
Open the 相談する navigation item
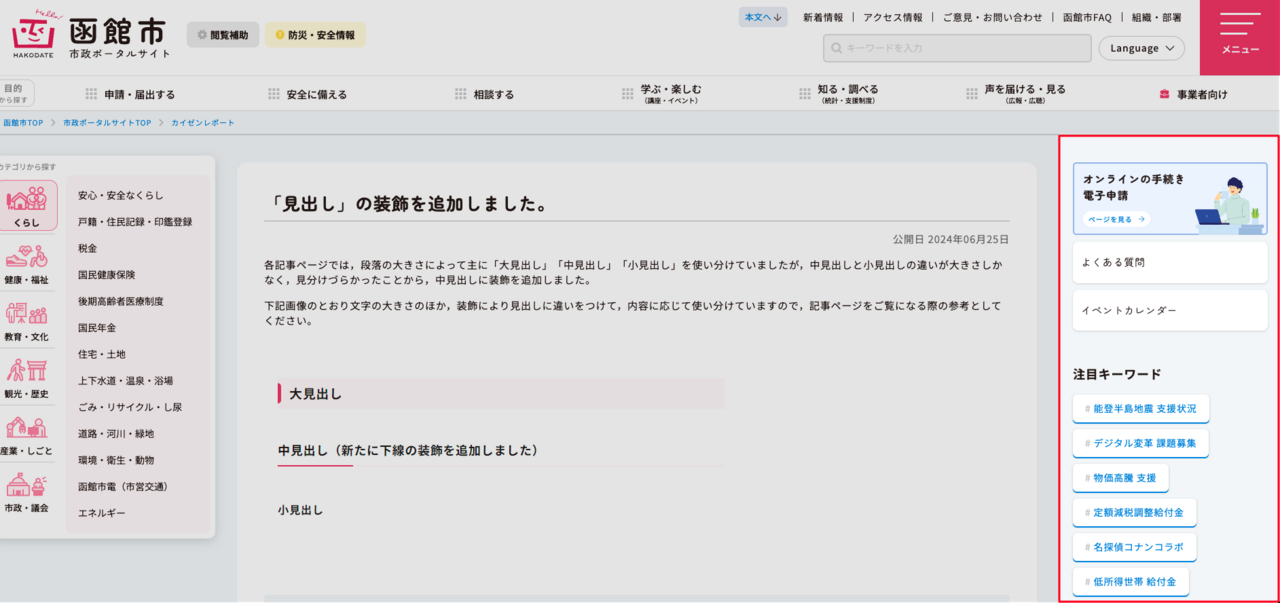(x=485, y=94)
